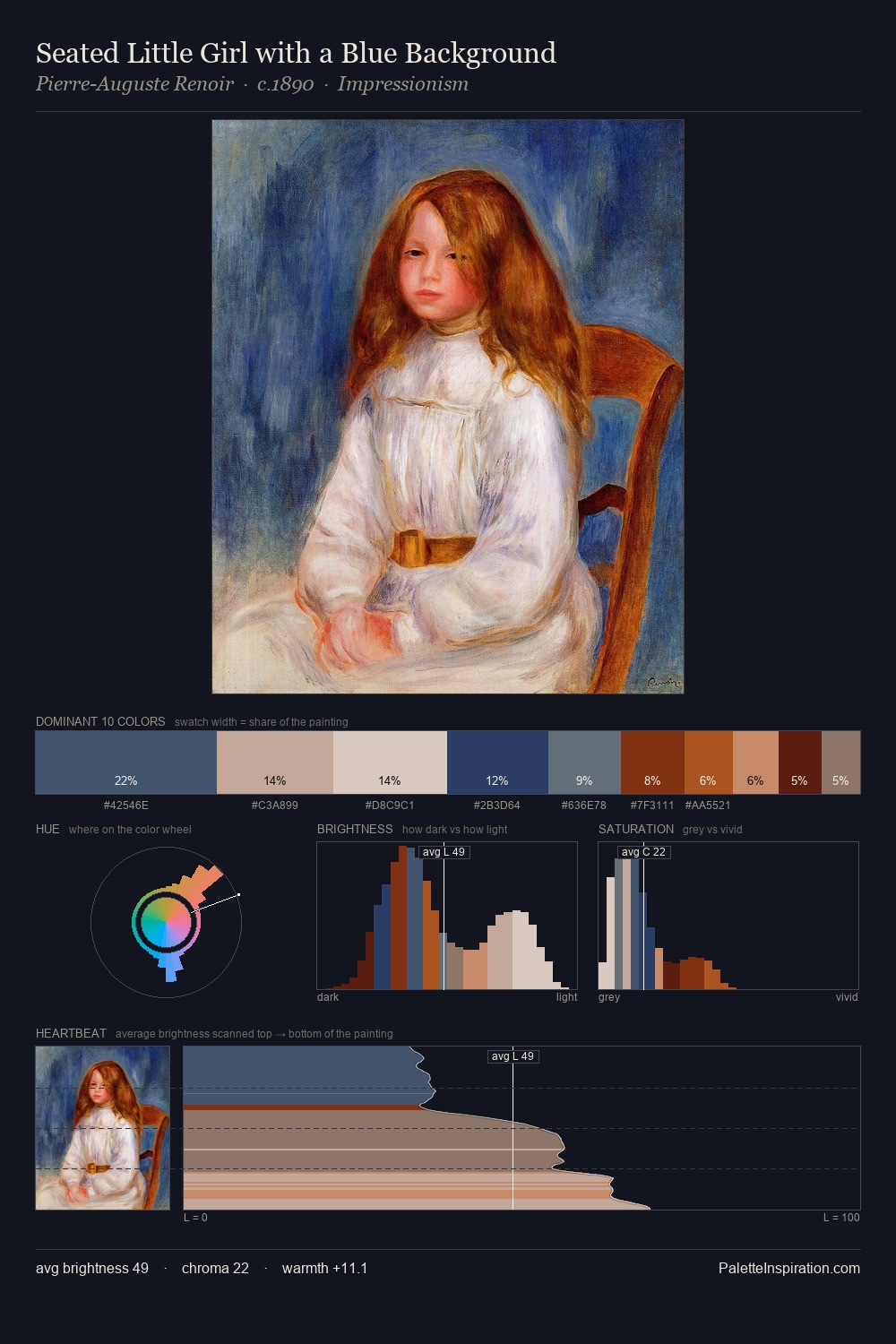
Task: Click the 'light' axis label
Action: [x=567, y=997]
